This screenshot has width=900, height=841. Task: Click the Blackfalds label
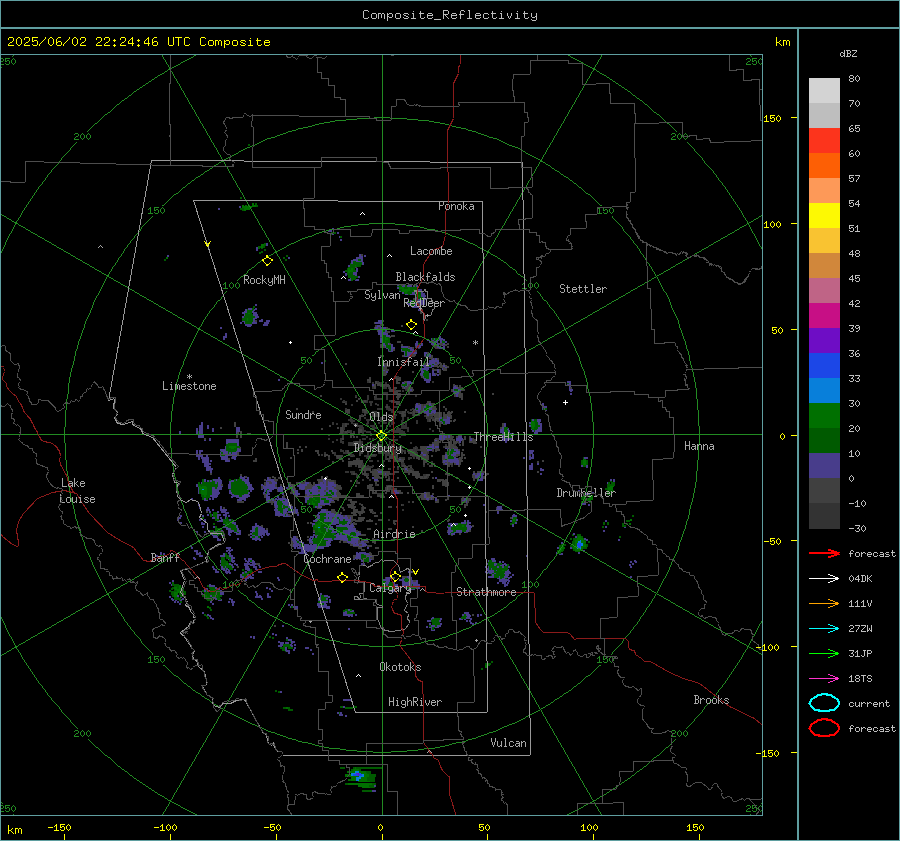(425, 277)
